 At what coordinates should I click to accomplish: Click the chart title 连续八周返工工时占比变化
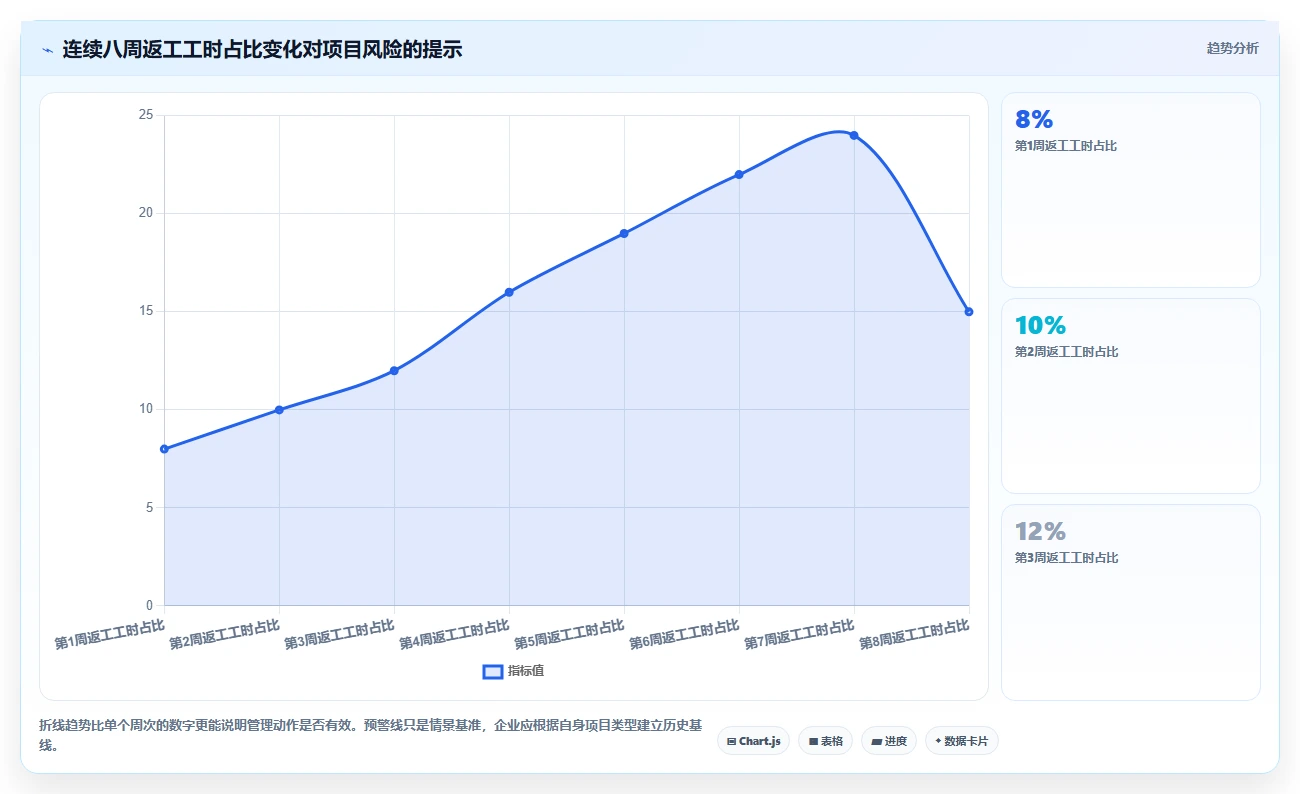pyautogui.click(x=262, y=49)
